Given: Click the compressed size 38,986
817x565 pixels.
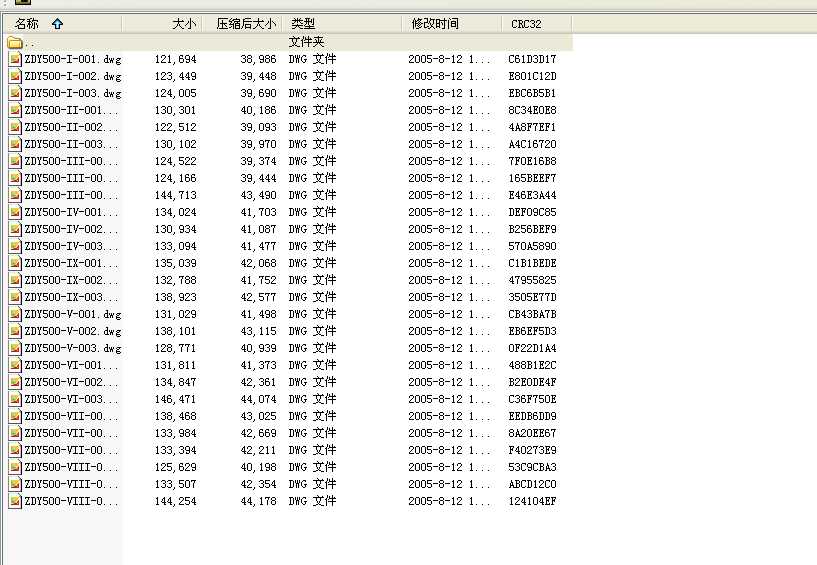Looking at the screenshot, I should click(x=258, y=59).
